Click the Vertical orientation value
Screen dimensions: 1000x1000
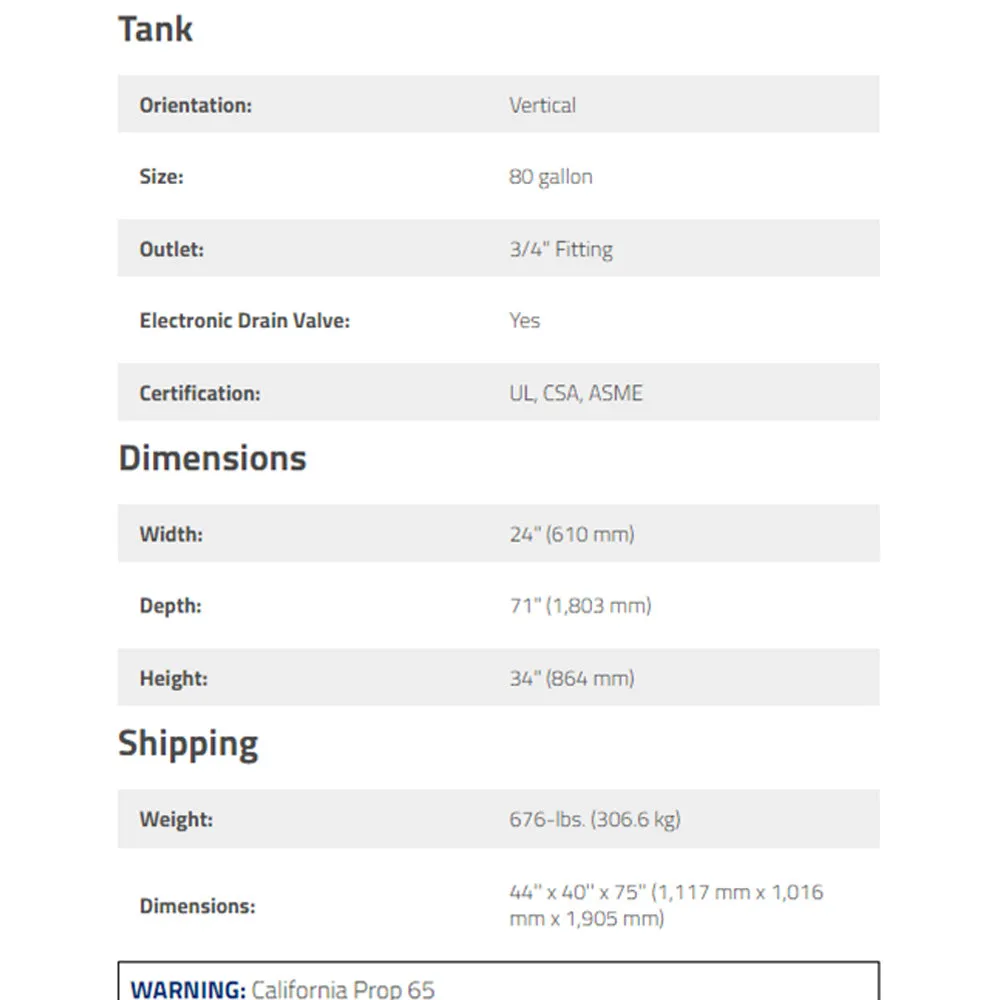click(x=542, y=105)
